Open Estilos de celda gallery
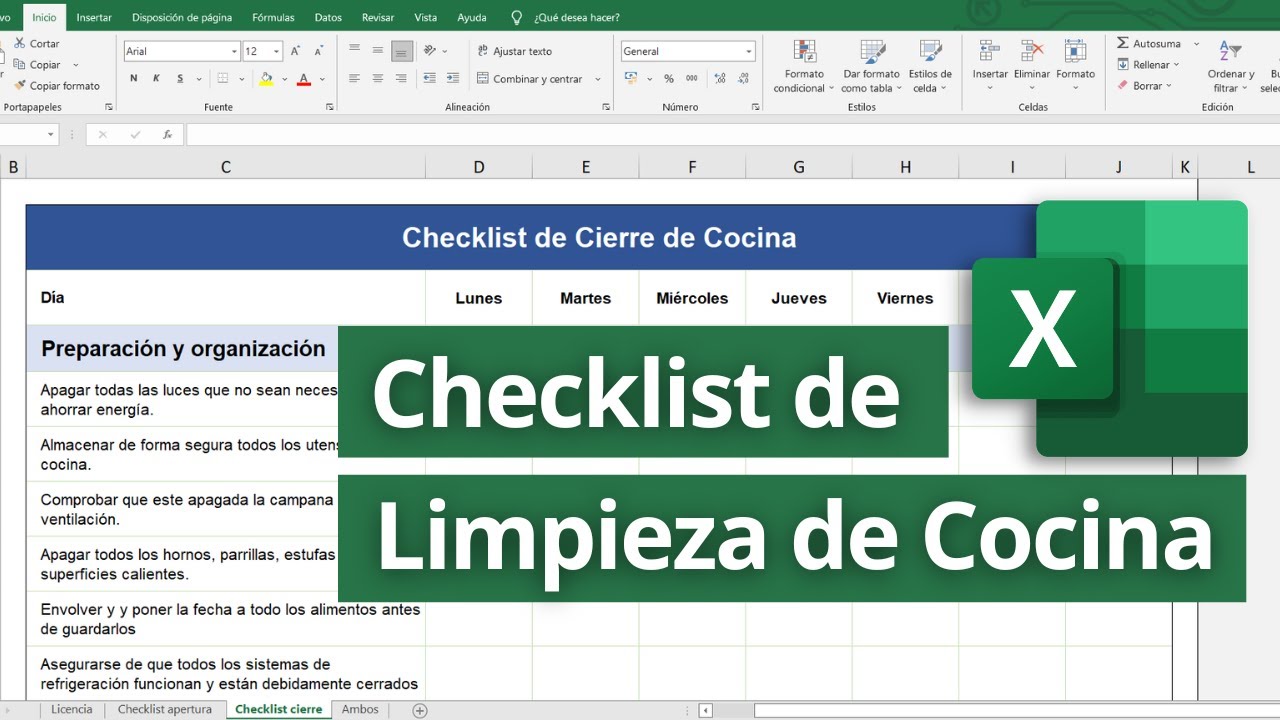The width and height of the screenshot is (1280, 720). point(930,66)
